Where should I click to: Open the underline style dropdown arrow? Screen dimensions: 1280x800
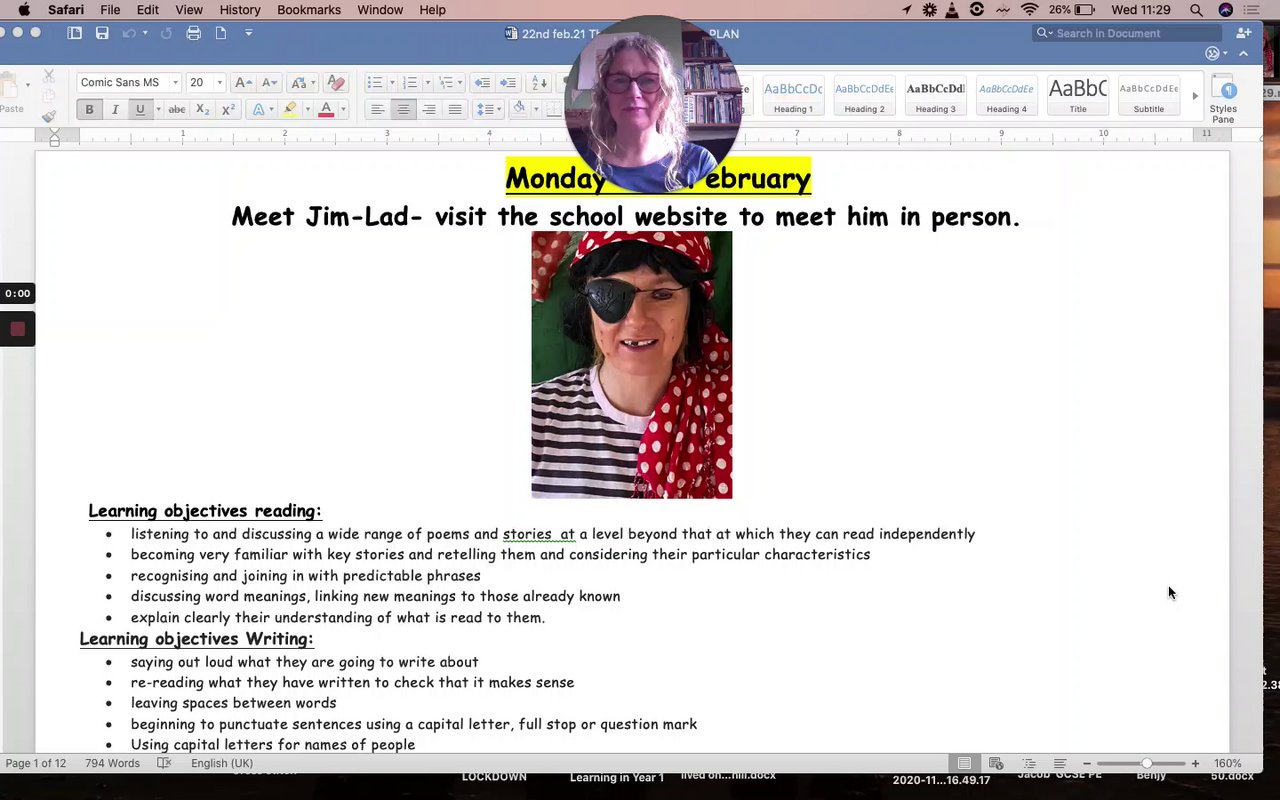(158, 109)
